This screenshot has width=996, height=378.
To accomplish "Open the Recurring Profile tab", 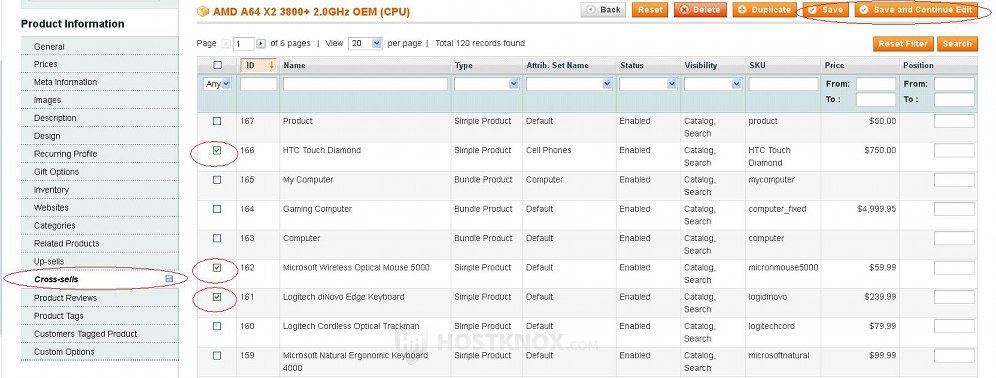I will click(x=100, y=154).
